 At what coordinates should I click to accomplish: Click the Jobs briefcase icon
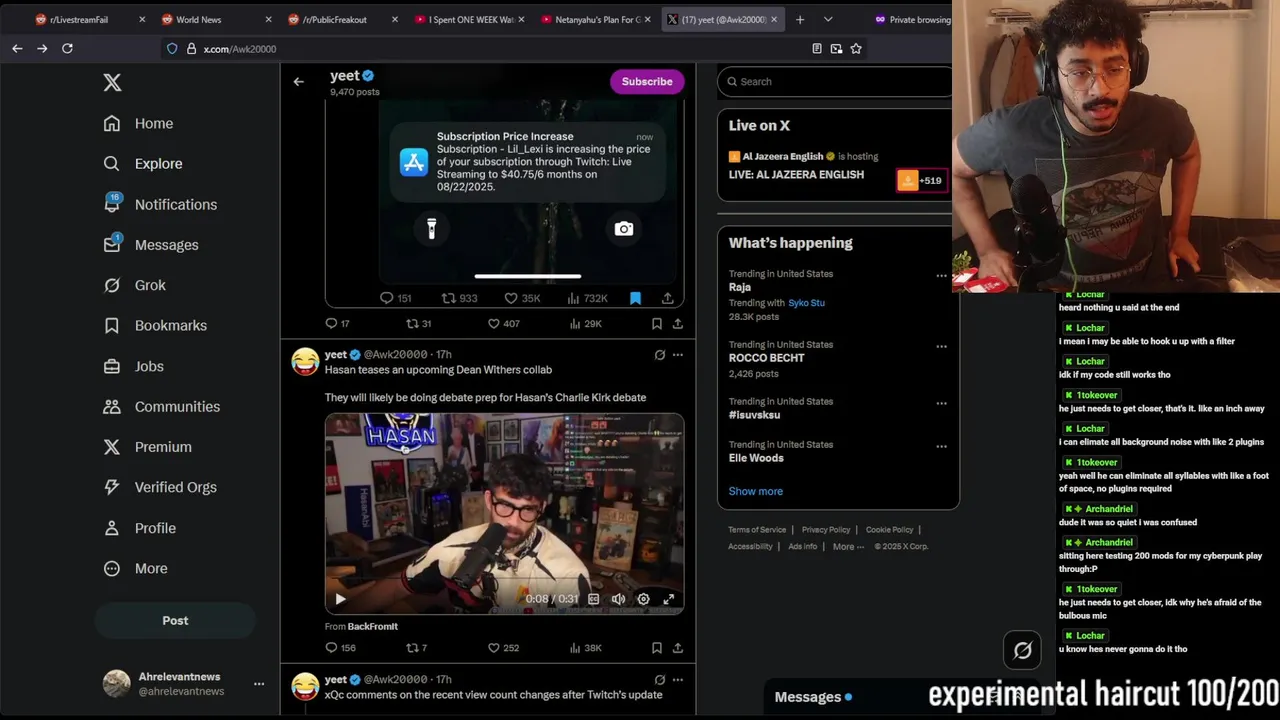point(112,366)
